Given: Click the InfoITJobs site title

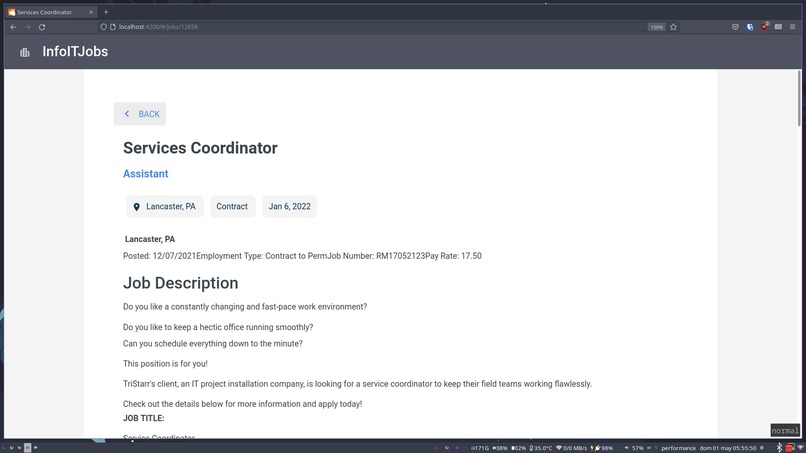Looking at the screenshot, I should [x=75, y=51].
